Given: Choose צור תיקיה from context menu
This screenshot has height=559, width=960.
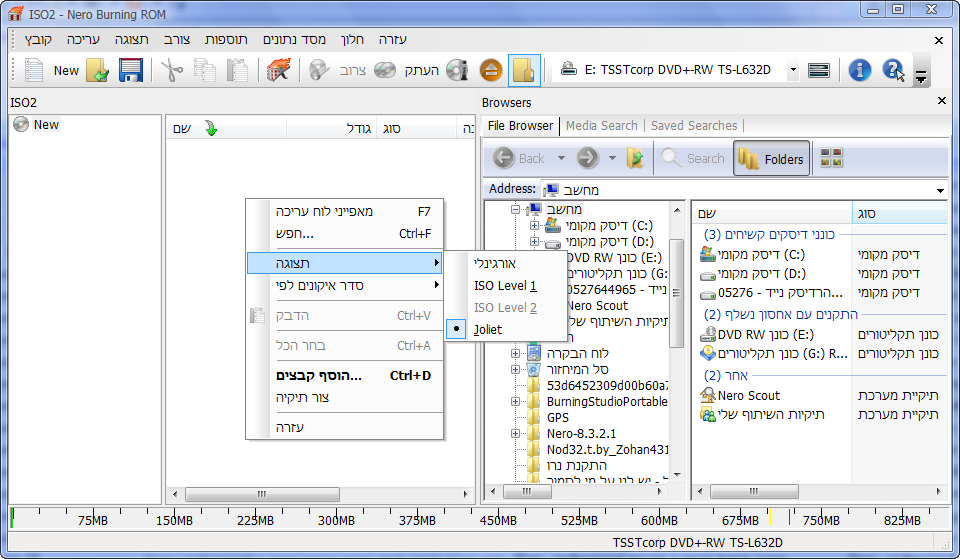Looking at the screenshot, I should [345, 397].
